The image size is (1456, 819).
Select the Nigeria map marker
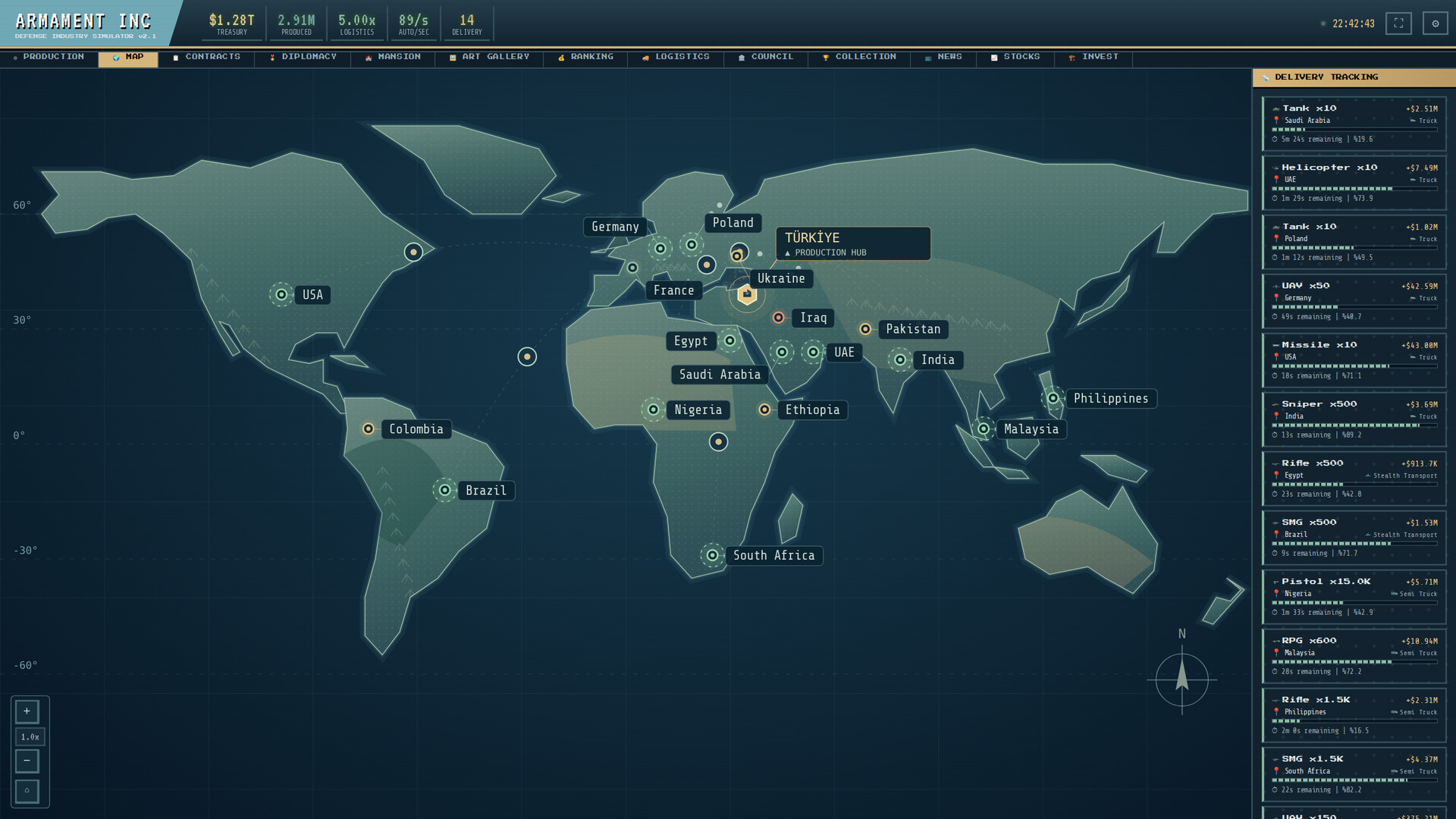click(653, 409)
